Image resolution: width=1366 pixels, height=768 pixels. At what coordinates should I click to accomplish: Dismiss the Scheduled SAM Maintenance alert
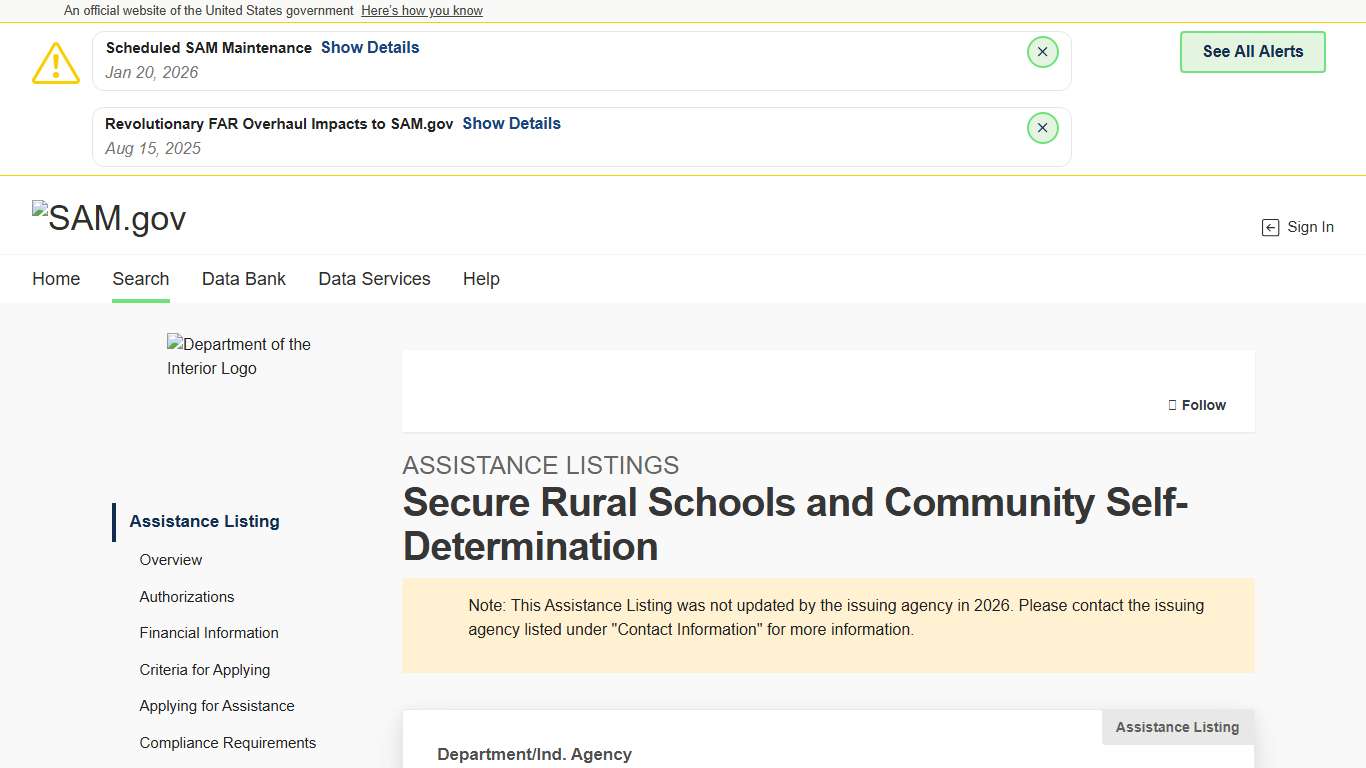coord(1042,52)
